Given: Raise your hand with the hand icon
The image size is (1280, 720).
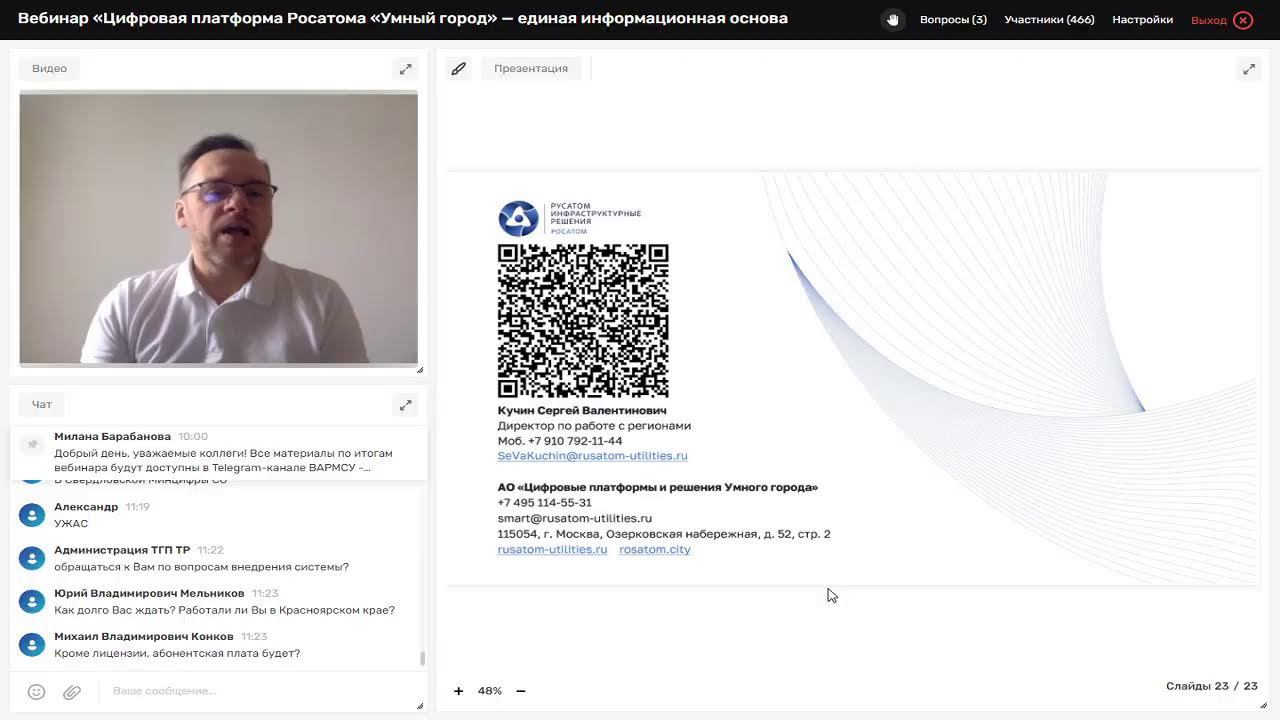Looking at the screenshot, I should click(892, 20).
